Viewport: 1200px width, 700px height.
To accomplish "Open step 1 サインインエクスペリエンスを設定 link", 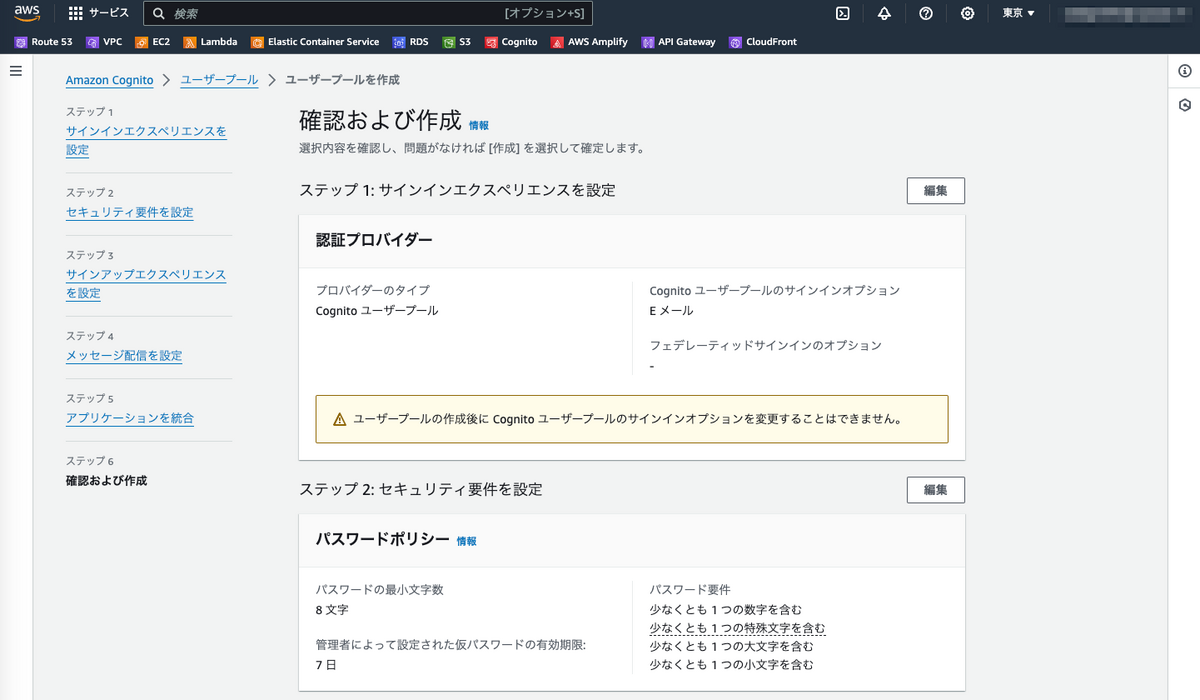I will pyautogui.click(x=146, y=141).
